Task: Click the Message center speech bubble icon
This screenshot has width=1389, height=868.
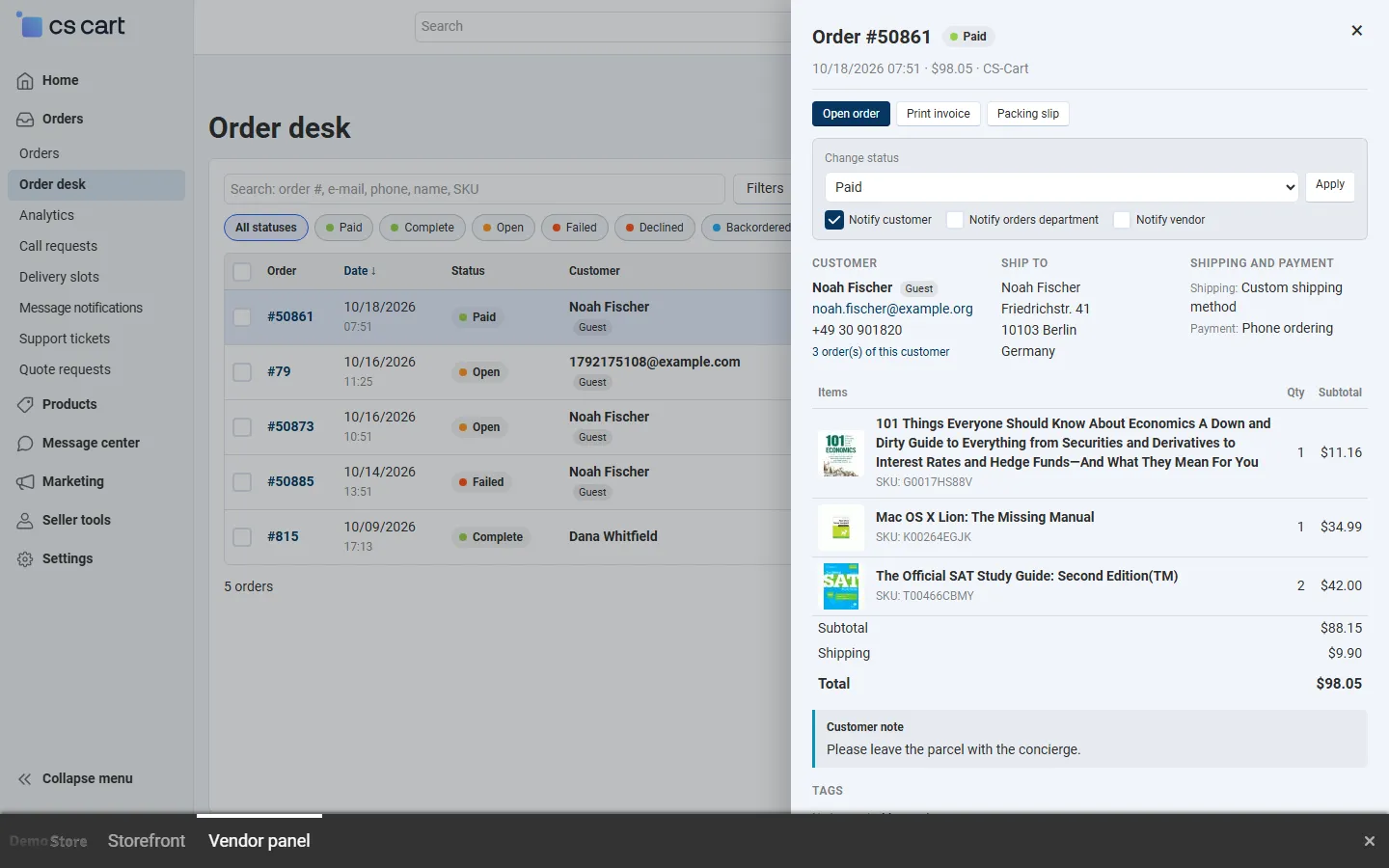Action: tap(25, 444)
